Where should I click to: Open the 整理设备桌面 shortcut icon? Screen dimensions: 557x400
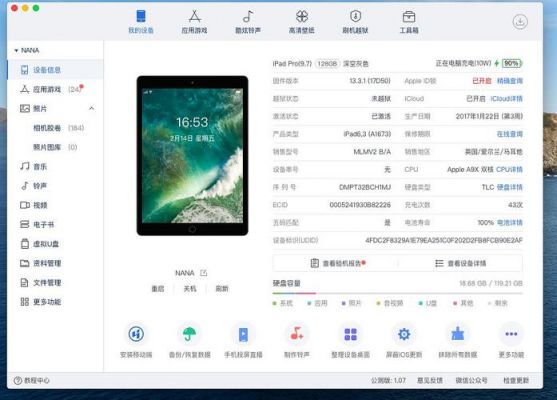(351, 334)
